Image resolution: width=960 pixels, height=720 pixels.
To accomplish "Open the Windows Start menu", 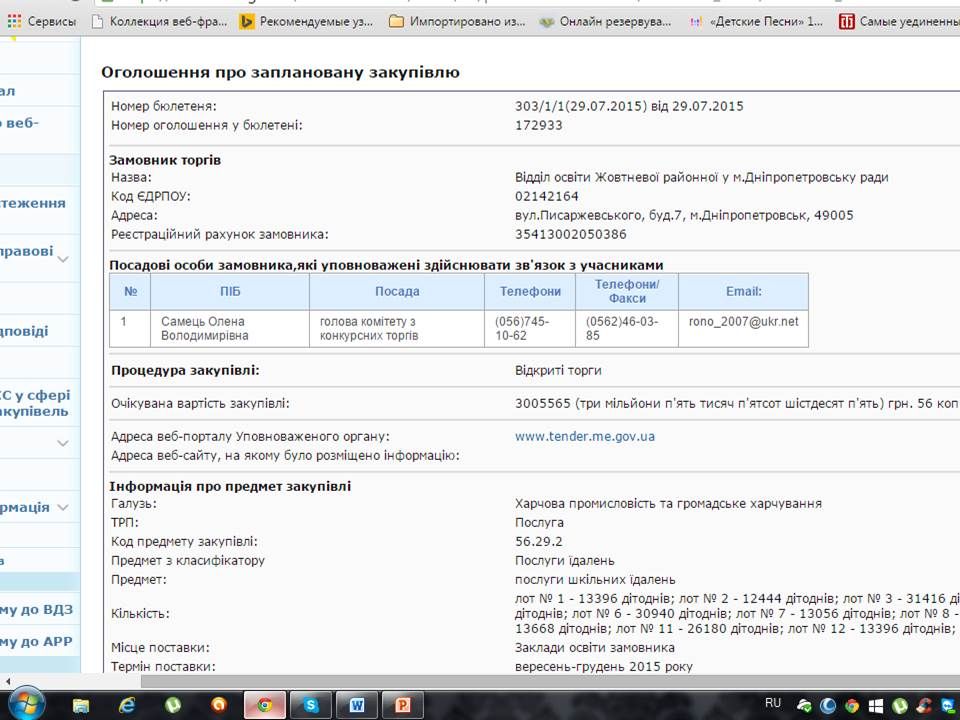I will coord(27,704).
